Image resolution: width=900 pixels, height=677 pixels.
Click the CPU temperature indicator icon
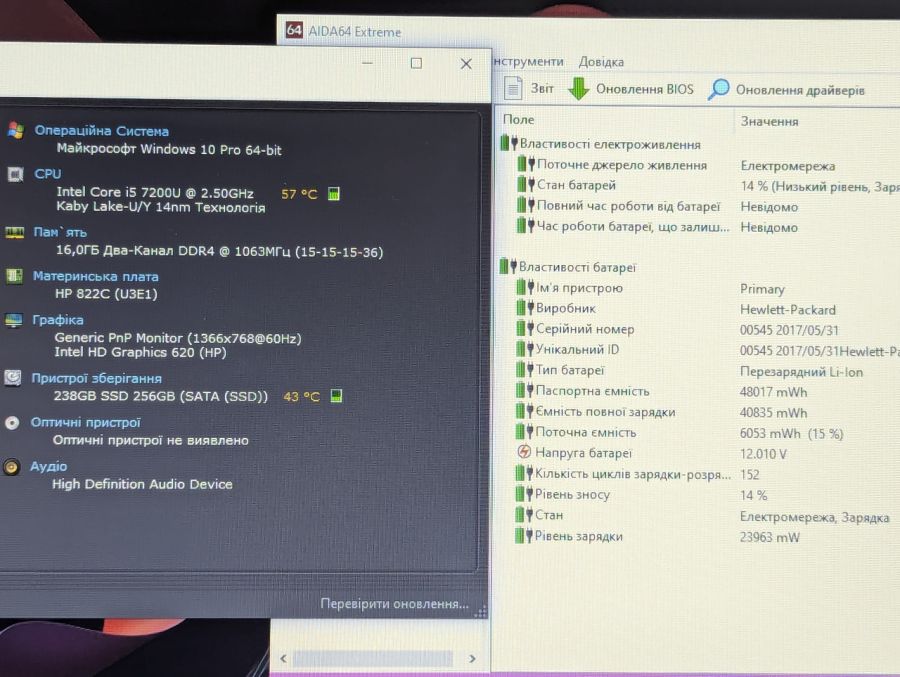pos(333,194)
